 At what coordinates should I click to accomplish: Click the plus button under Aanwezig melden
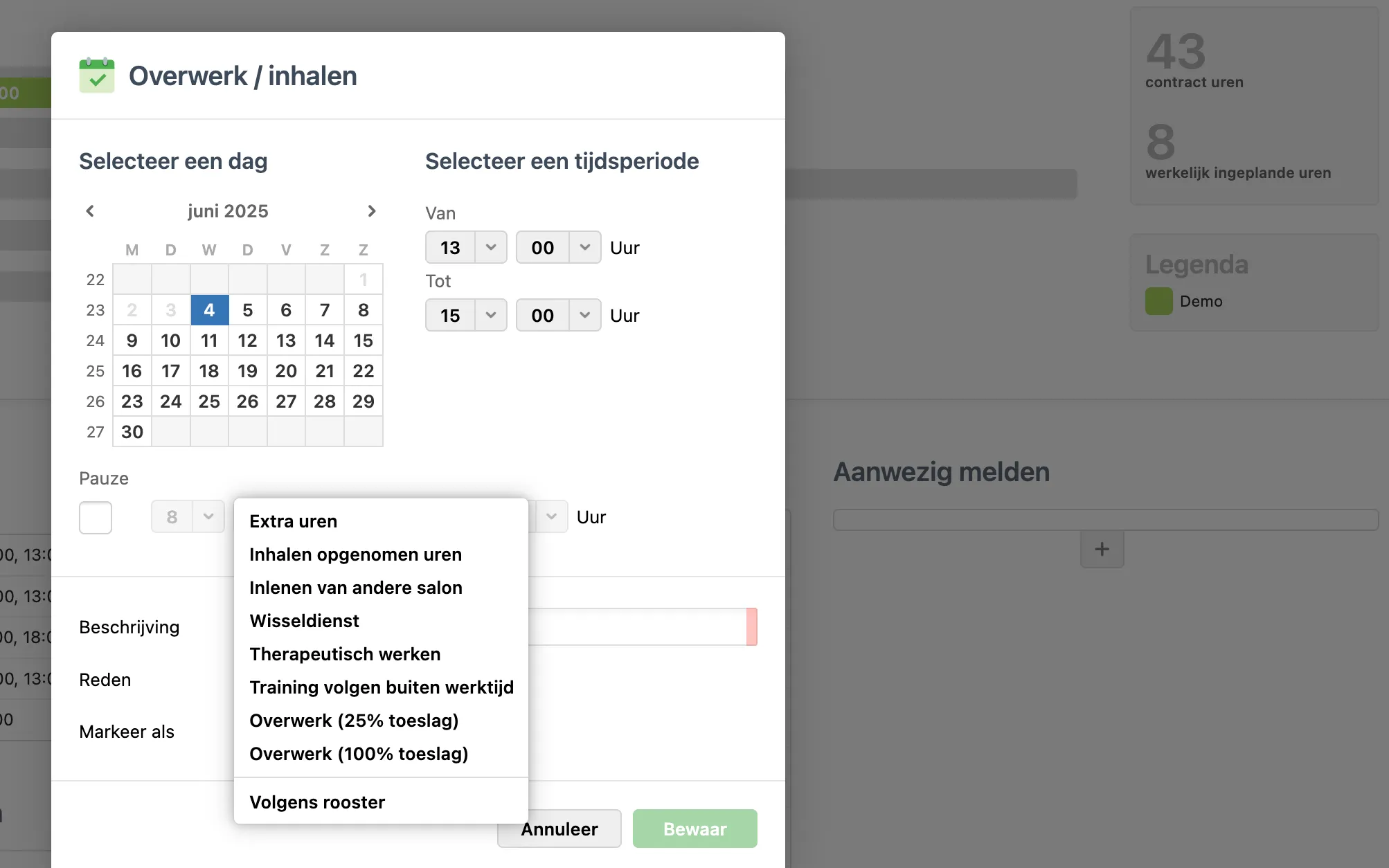(x=1102, y=550)
